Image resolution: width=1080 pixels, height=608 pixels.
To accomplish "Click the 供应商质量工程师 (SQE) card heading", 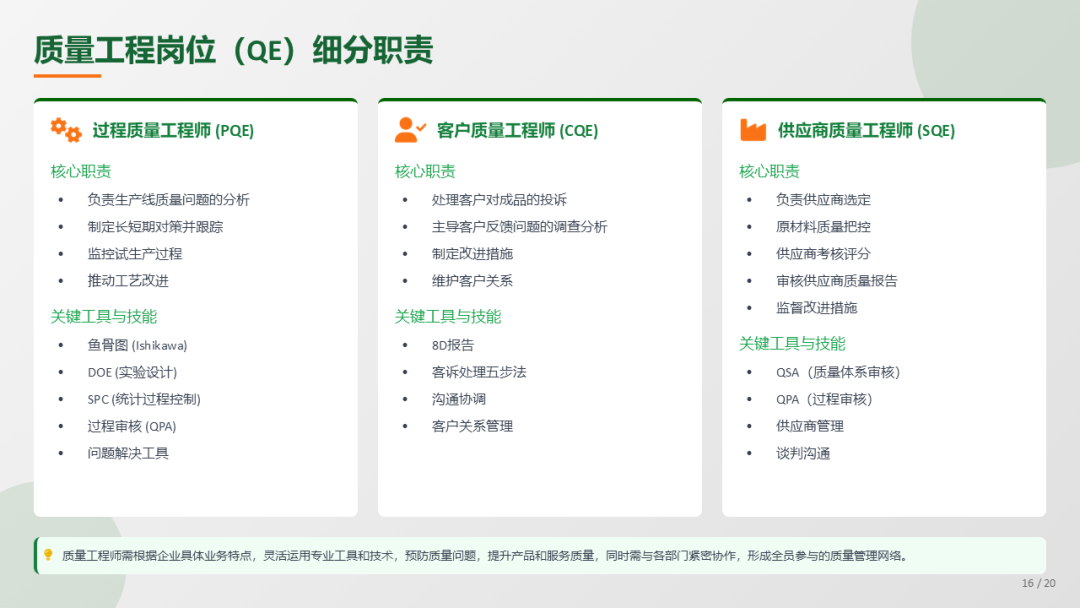I will (866, 131).
